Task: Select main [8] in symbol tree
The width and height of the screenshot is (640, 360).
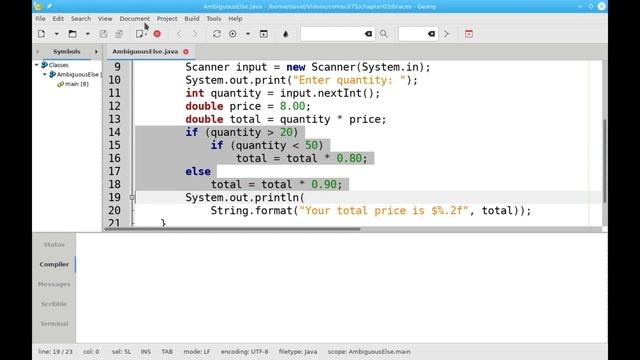Action: (x=76, y=84)
